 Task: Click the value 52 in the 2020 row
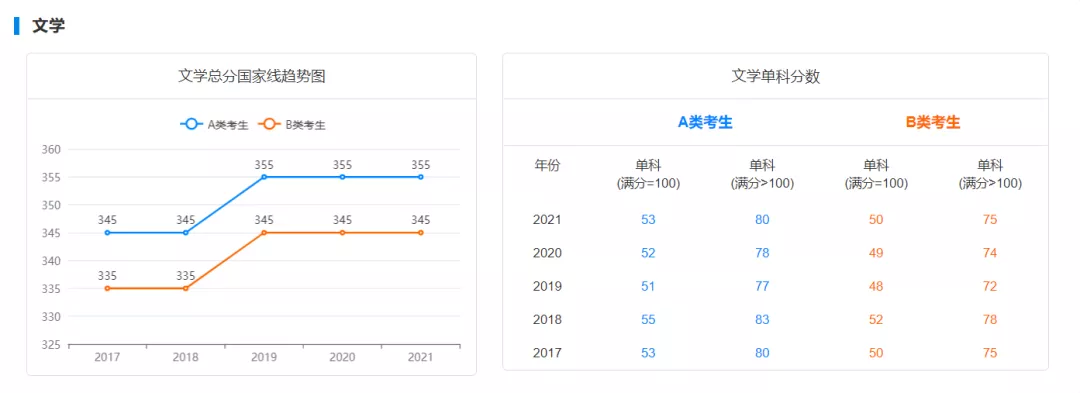pyautogui.click(x=648, y=253)
